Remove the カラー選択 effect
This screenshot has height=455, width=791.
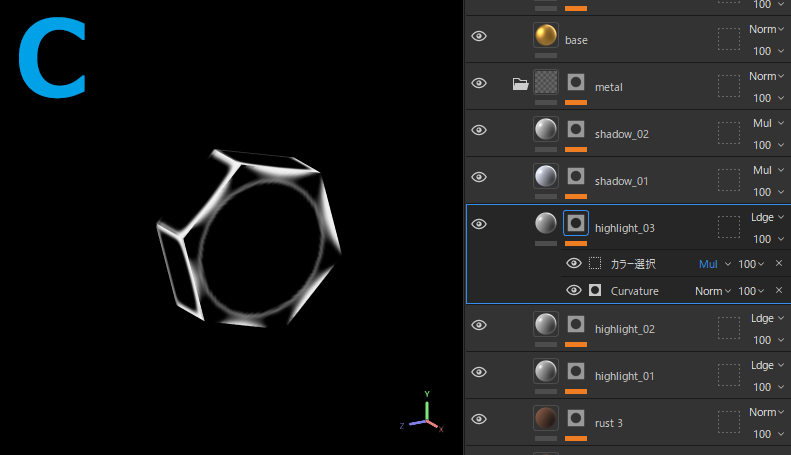779,264
